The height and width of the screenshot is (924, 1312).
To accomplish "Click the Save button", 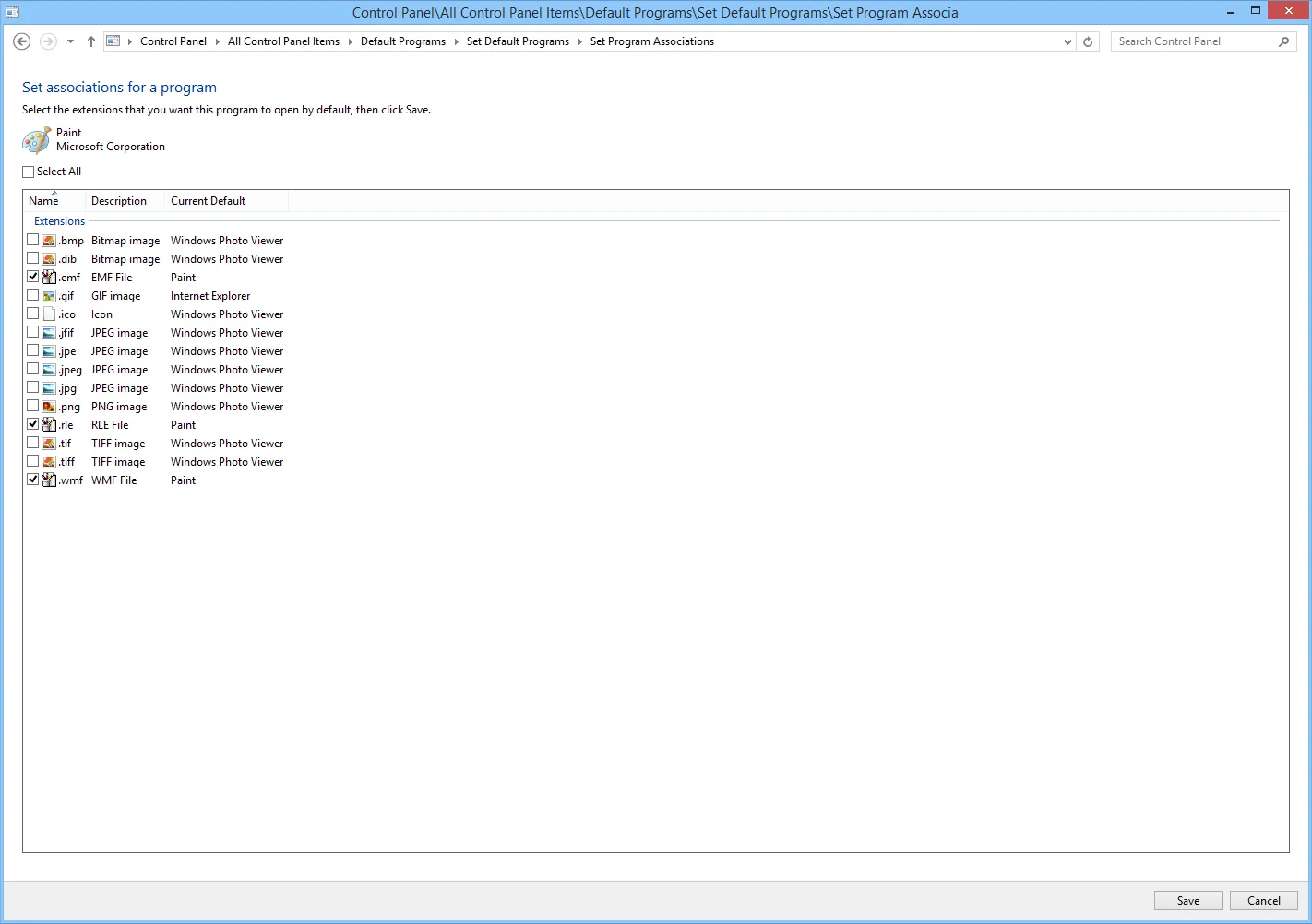I will click(x=1188, y=901).
